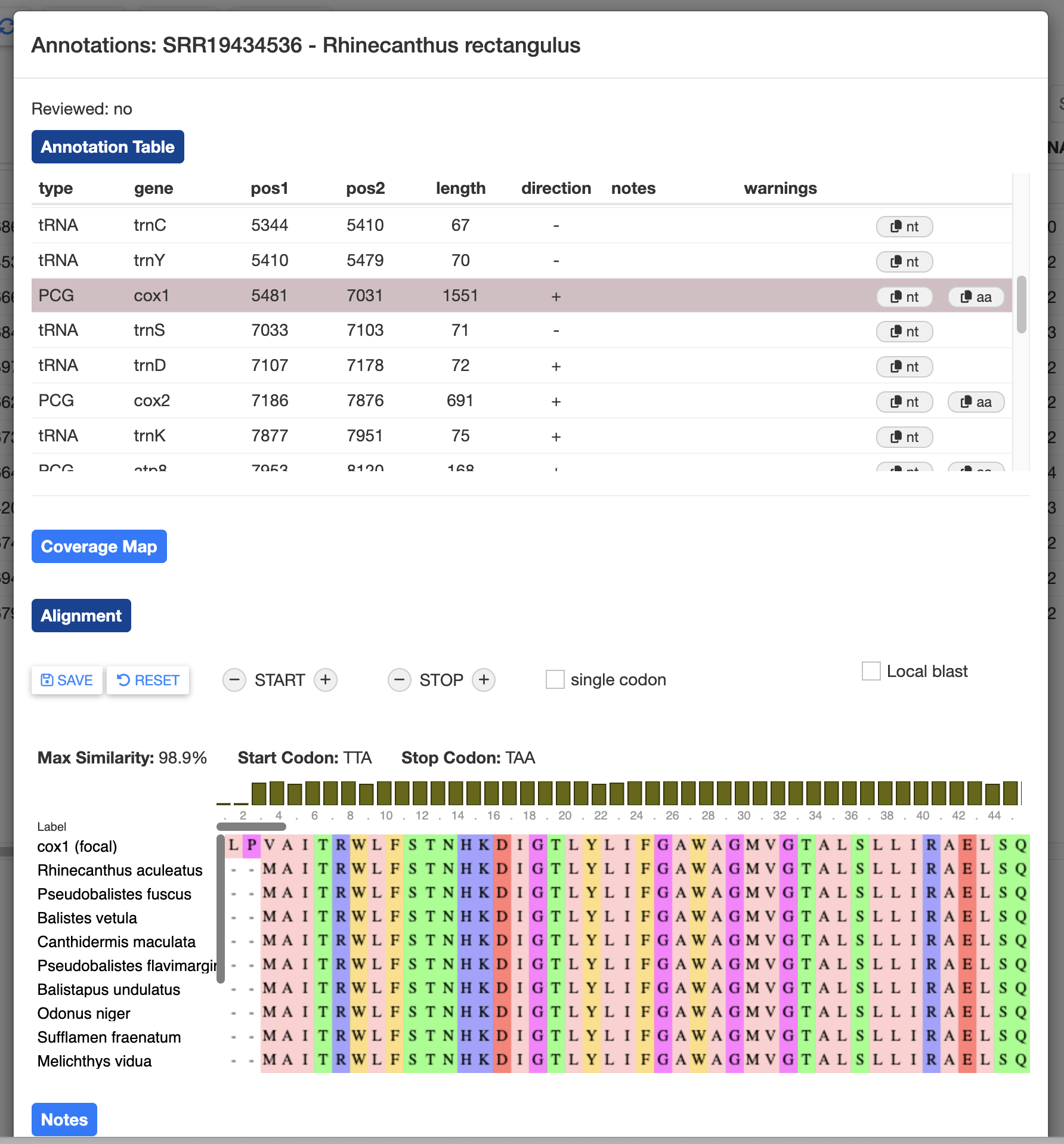Screen dimensions: 1064x1144
Task: Click the 'pos2' column header
Action: point(366,188)
